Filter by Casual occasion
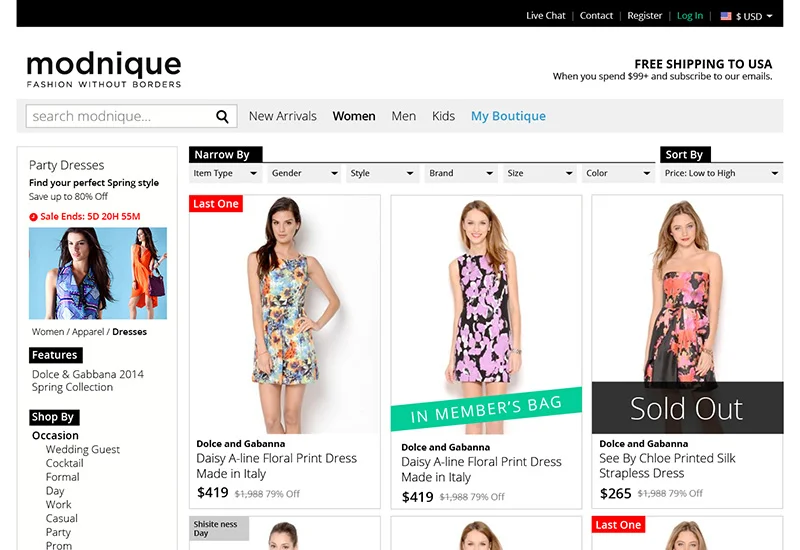The height and width of the screenshot is (550, 800). tap(62, 518)
